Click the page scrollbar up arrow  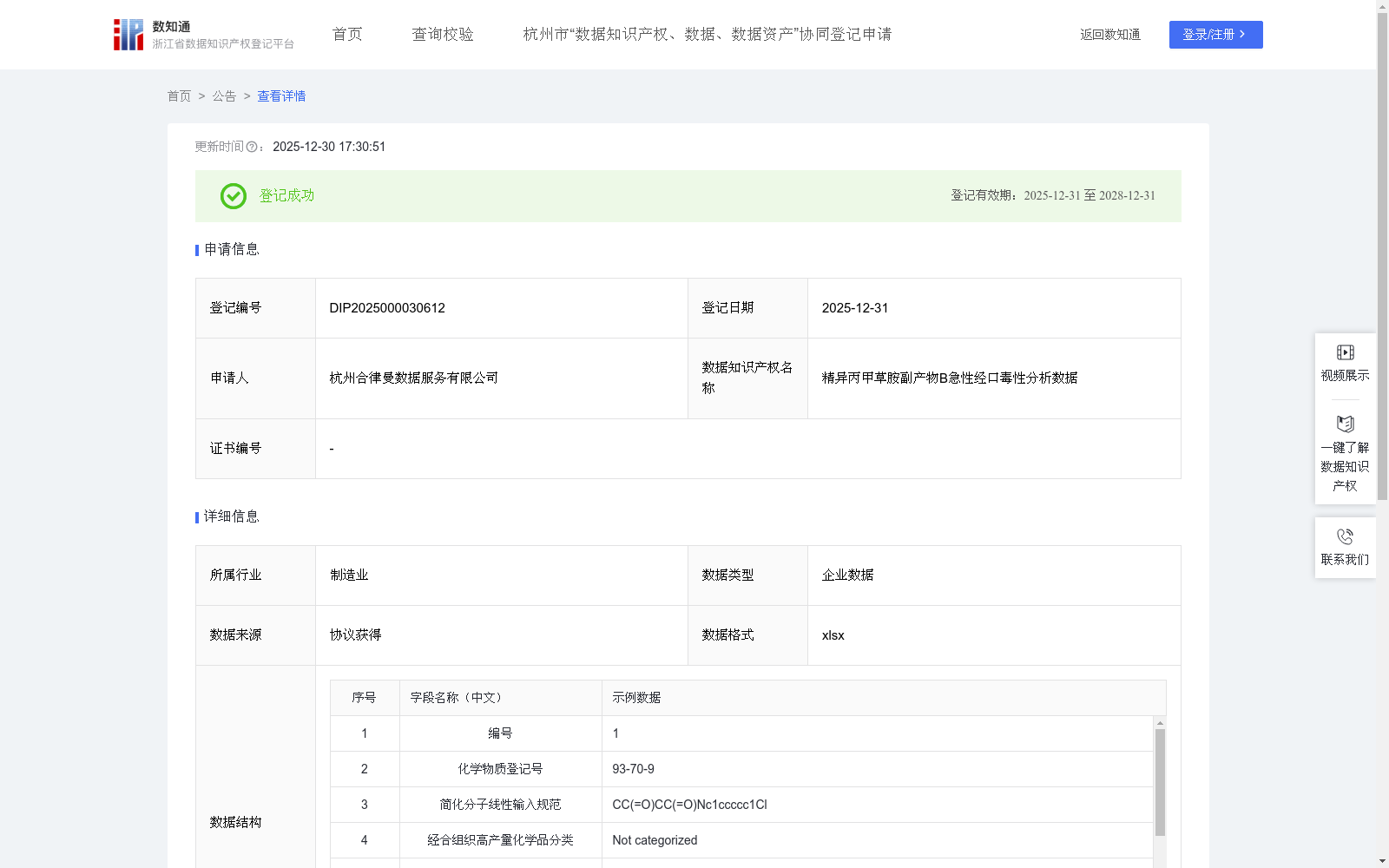[1382, 6]
